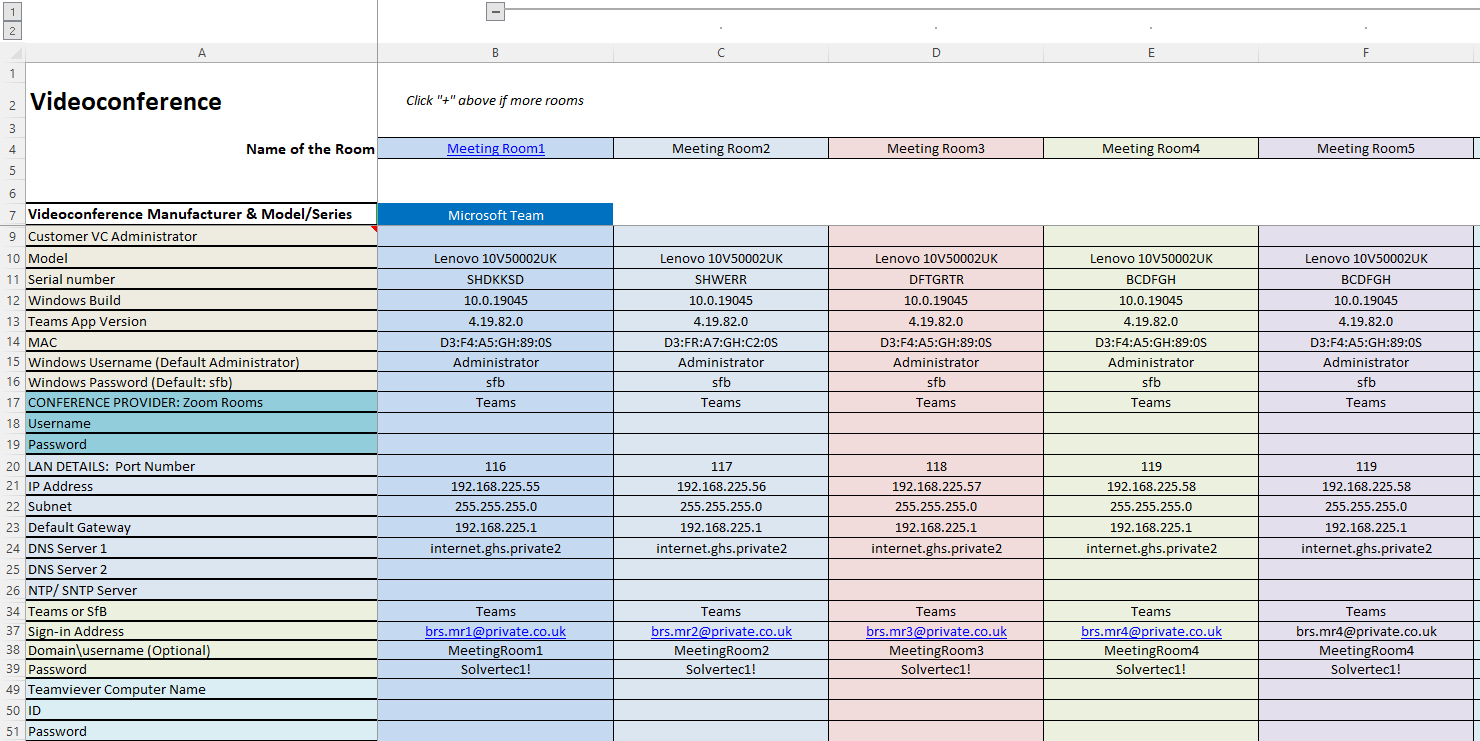Select port number 117 cell
1480x741 pixels.
click(721, 466)
